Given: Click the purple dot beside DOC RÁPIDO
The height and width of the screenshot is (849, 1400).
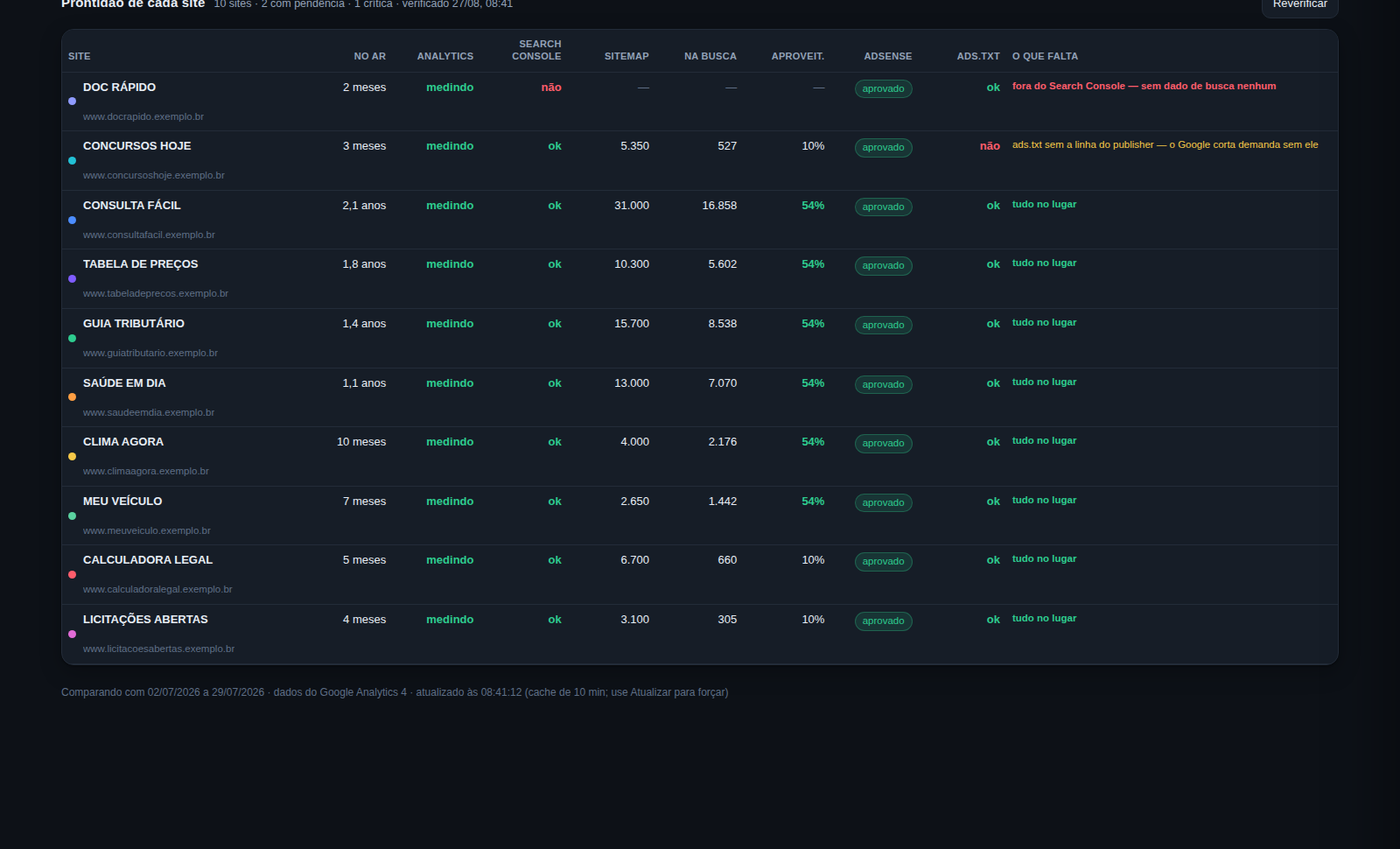Looking at the screenshot, I should click(x=72, y=102).
